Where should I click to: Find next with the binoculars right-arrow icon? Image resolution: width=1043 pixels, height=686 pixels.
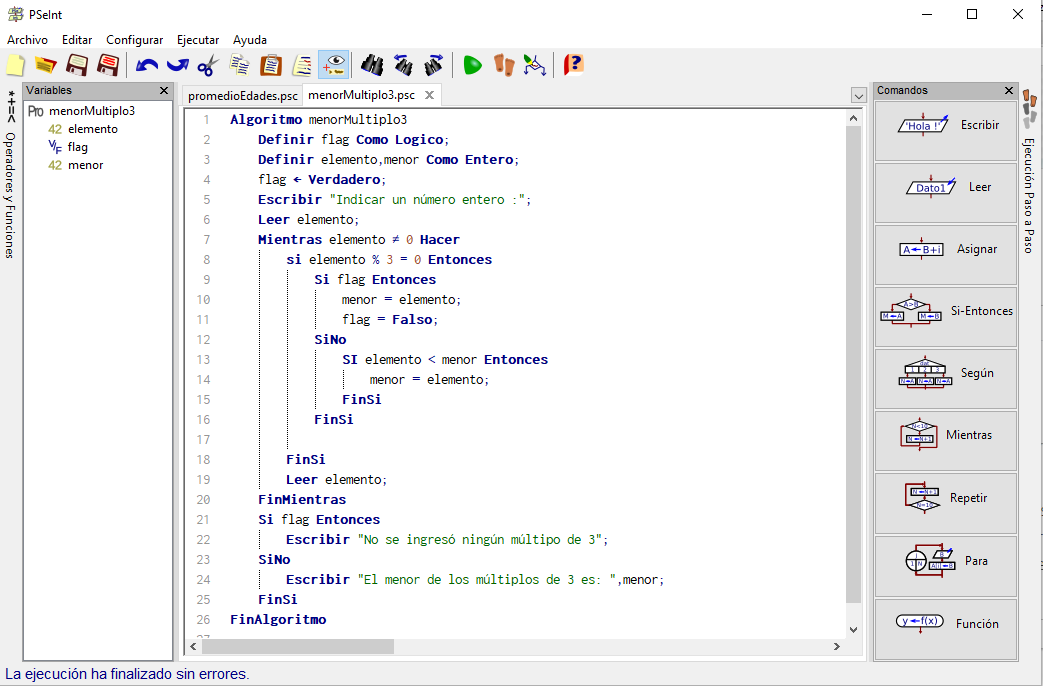[434, 65]
